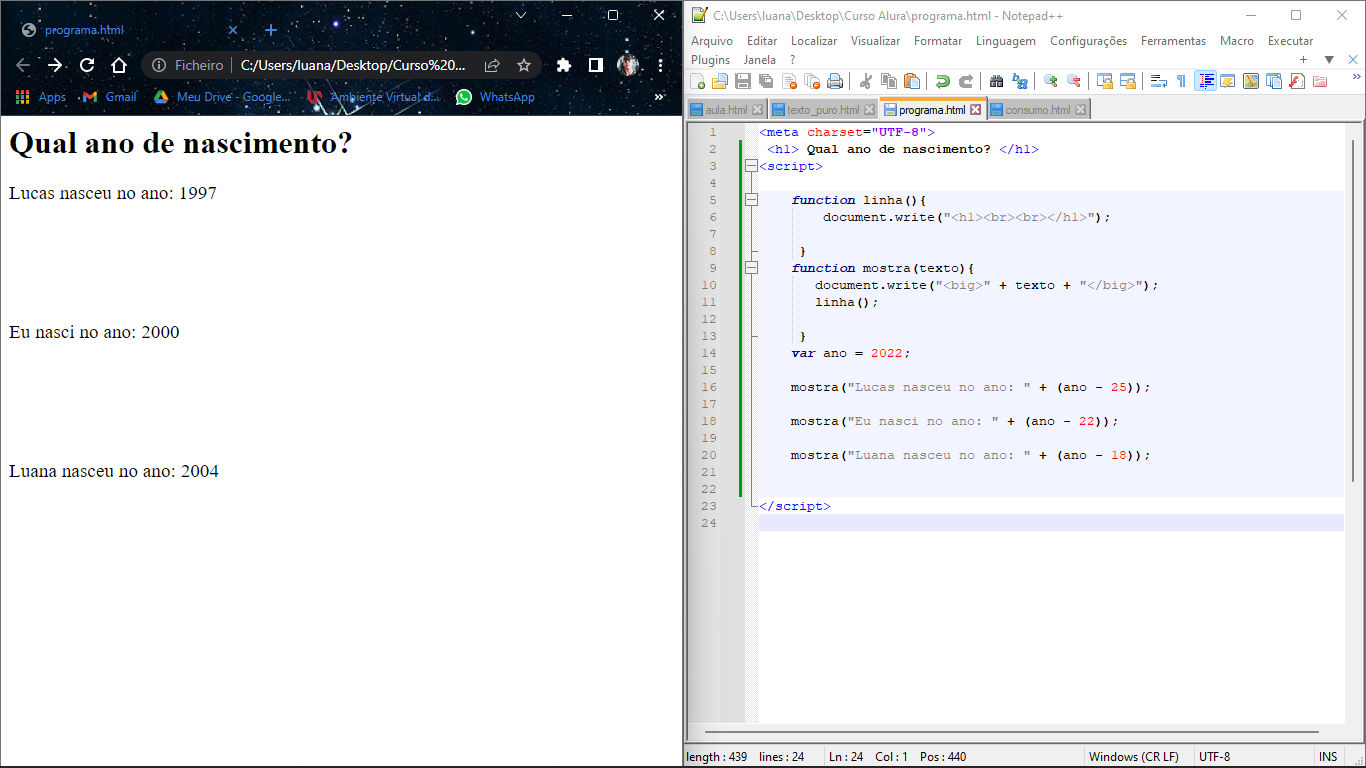Click the user defined language icon
Image resolution: width=1366 pixels, height=768 pixels.
(1227, 81)
